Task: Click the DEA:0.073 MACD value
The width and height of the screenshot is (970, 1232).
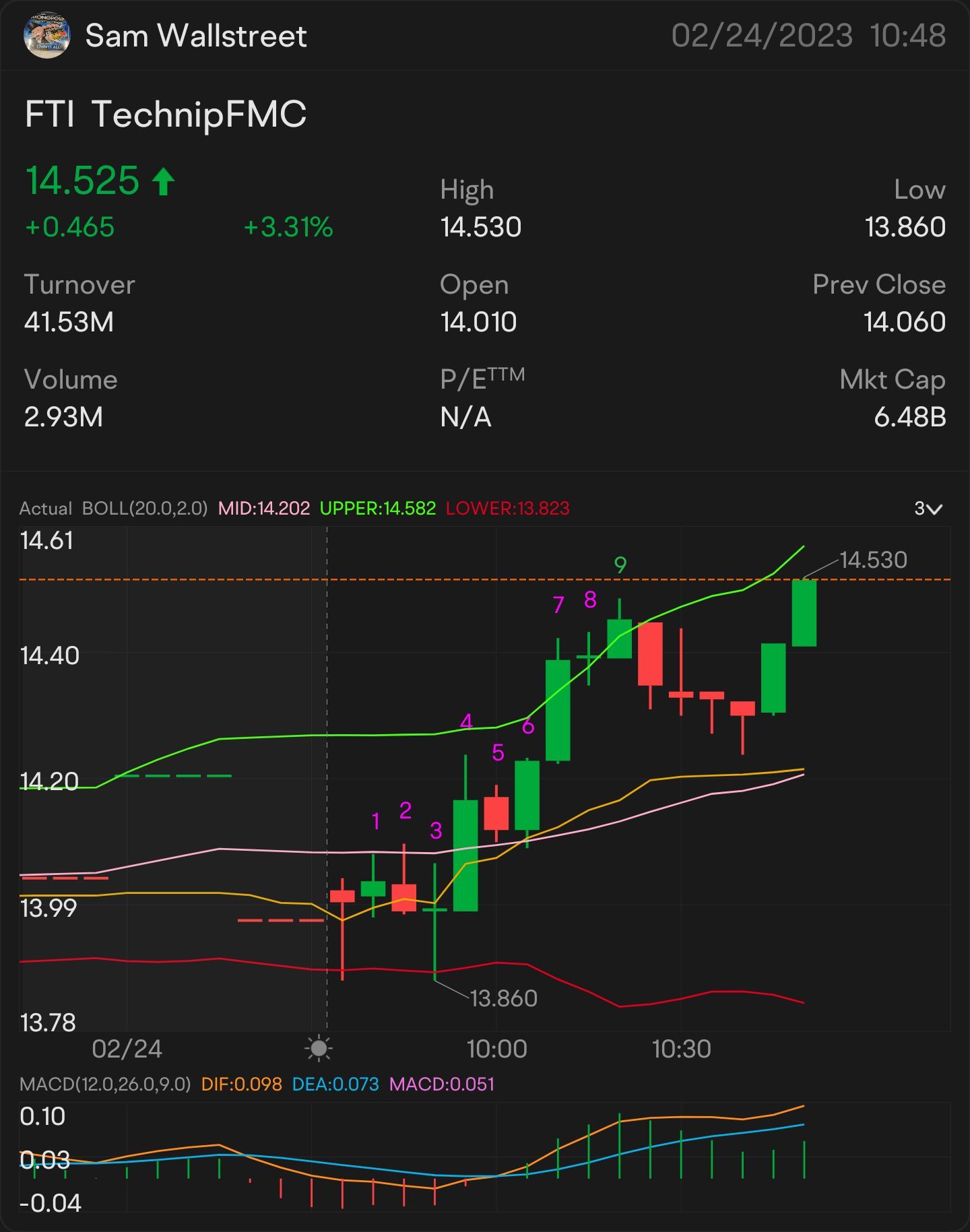Action: click(335, 1084)
